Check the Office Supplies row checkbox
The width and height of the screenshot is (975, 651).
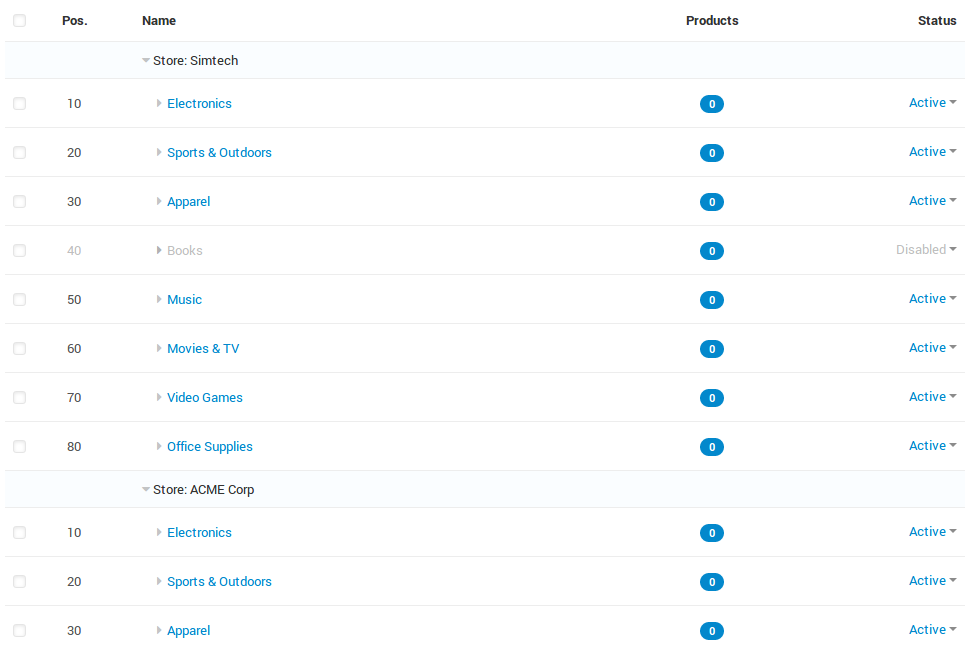pyautogui.click(x=20, y=446)
